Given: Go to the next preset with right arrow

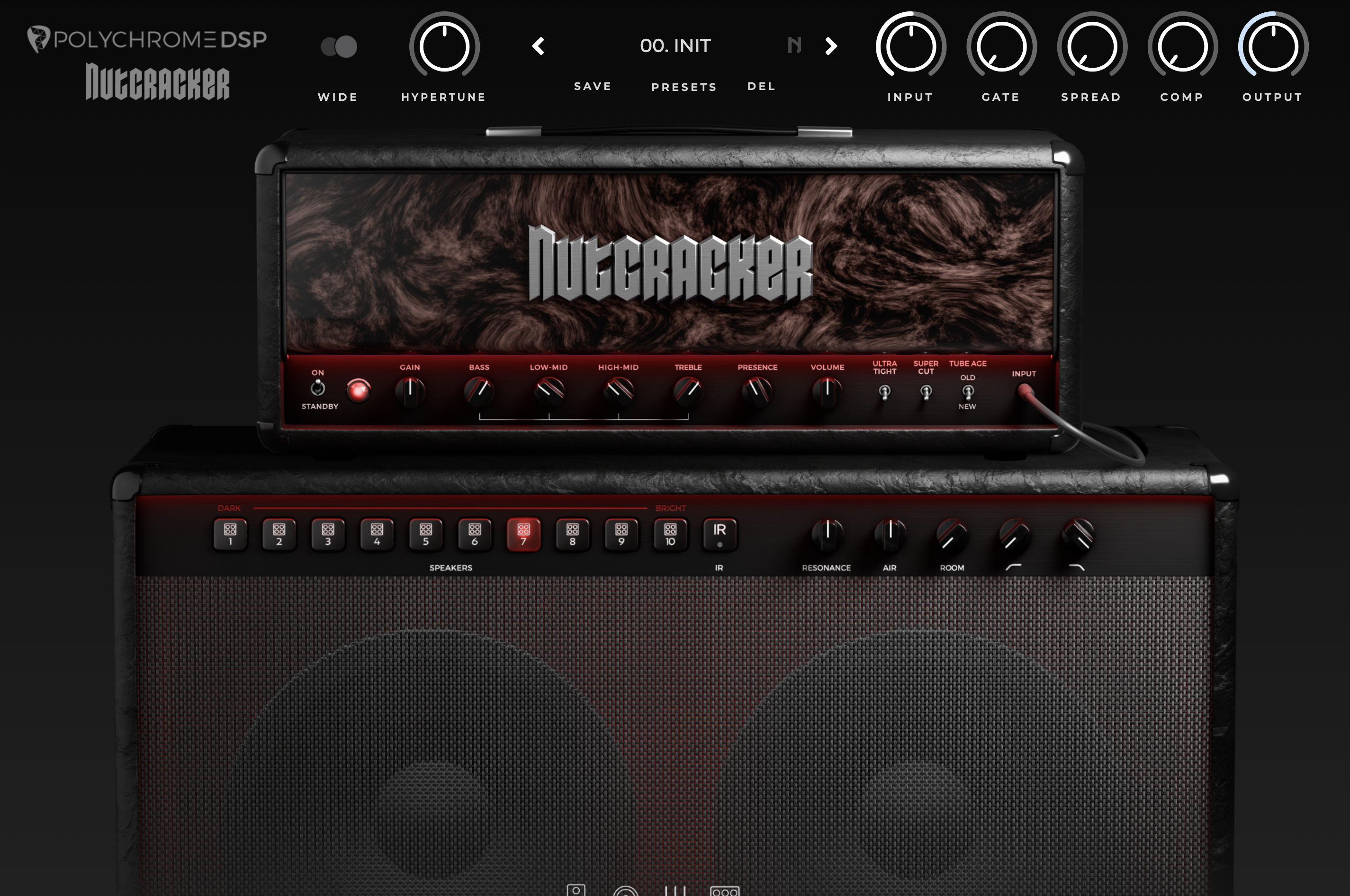Looking at the screenshot, I should 832,46.
